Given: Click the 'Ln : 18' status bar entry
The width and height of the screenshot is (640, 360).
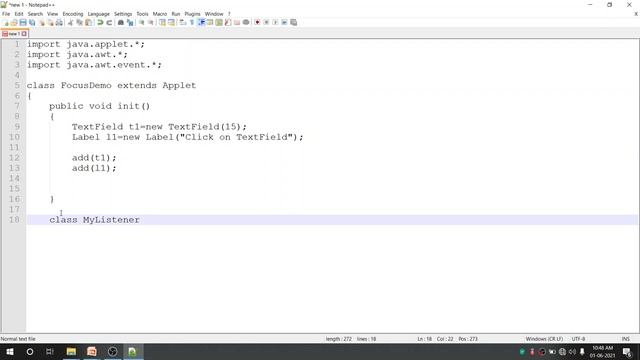Looking at the screenshot, I should 424,339.
